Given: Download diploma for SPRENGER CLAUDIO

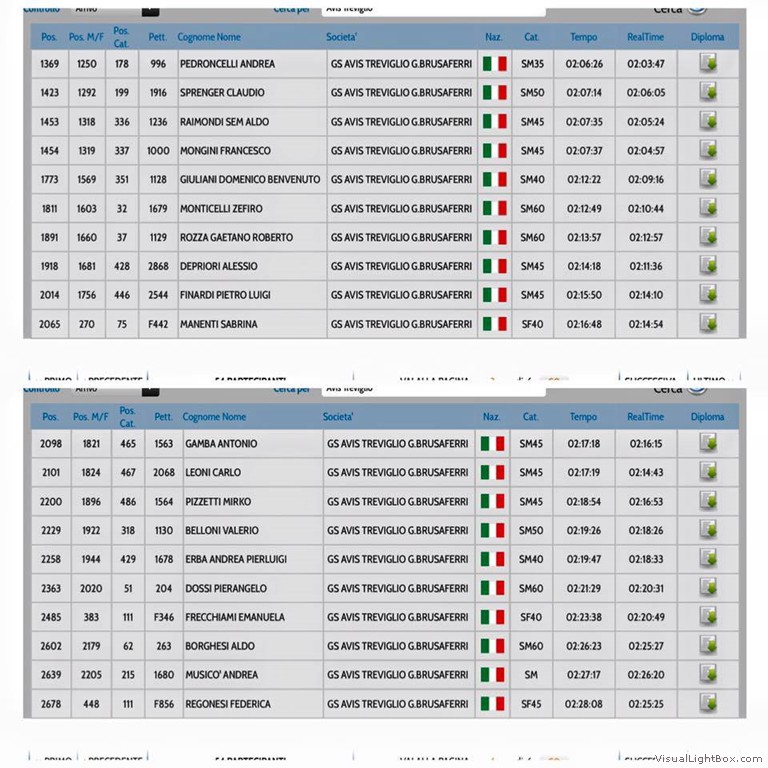Looking at the screenshot, I should tap(708, 92).
